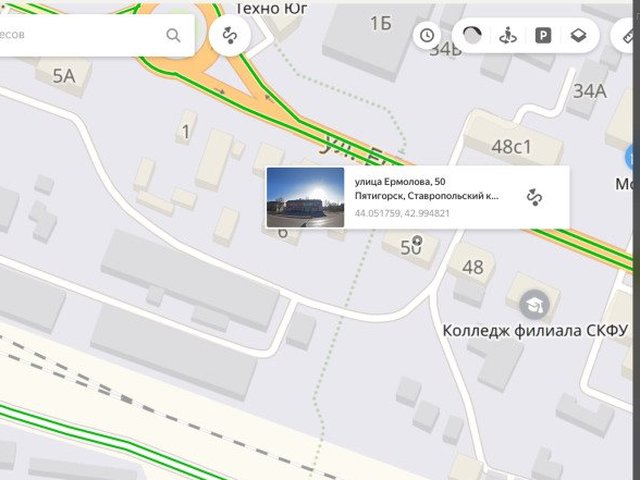Open the panorama thumbnail in the popup
The width and height of the screenshot is (640, 480).
coord(305,197)
